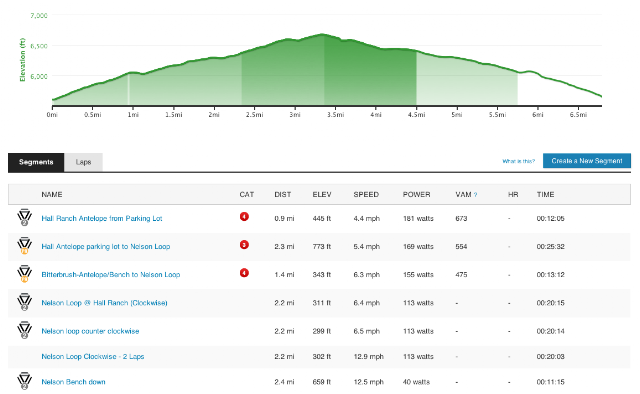
Task: Click achievement medal beside Hall Ranch Antelope from Parking Lot
Action: 24,217
